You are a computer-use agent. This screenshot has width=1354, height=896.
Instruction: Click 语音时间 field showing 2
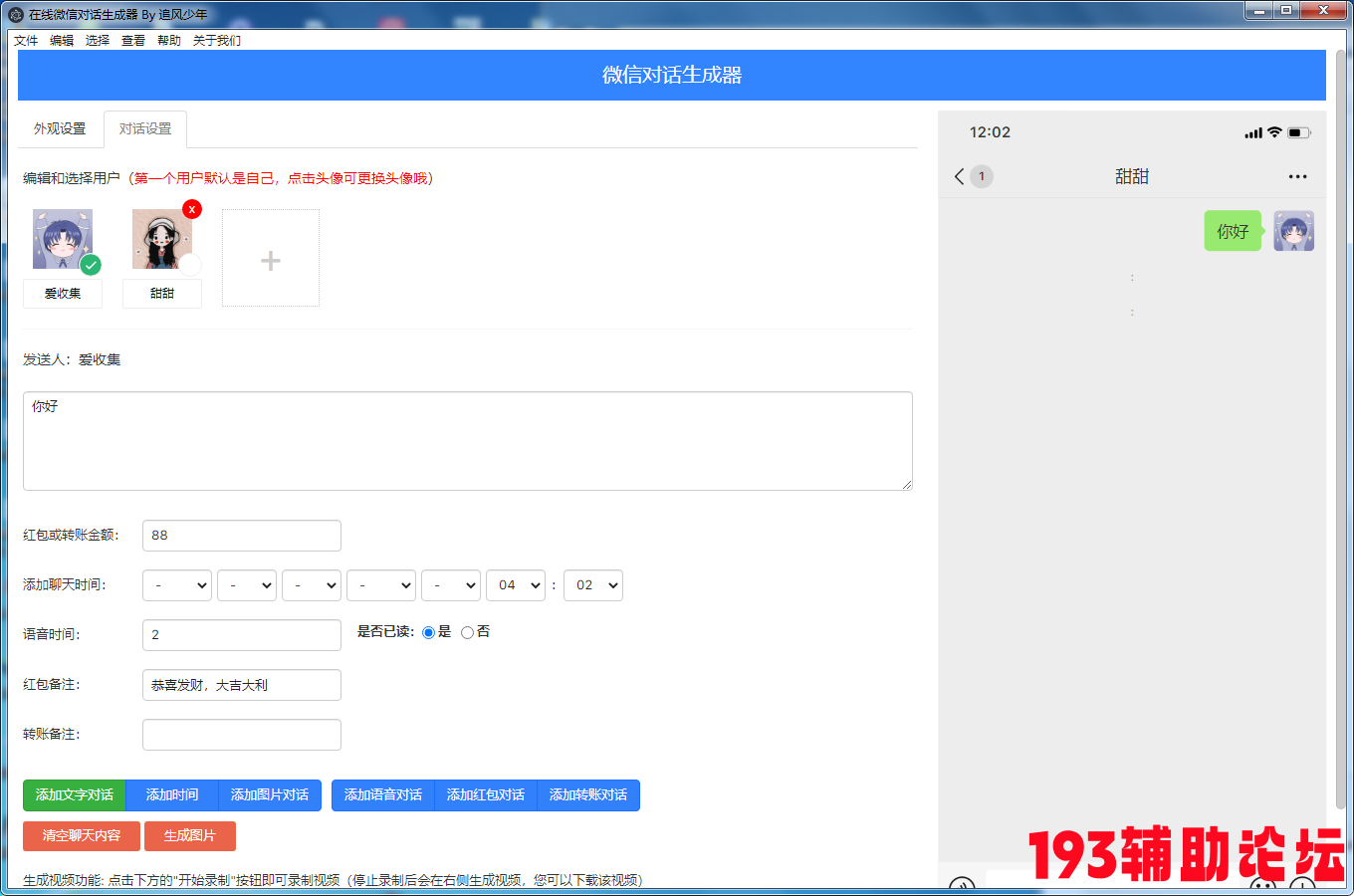(242, 635)
